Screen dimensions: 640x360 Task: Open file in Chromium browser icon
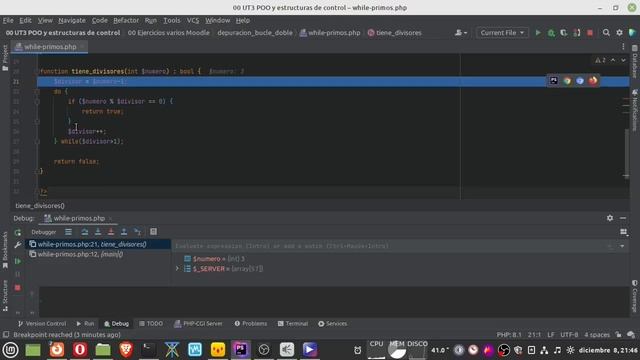pos(580,81)
